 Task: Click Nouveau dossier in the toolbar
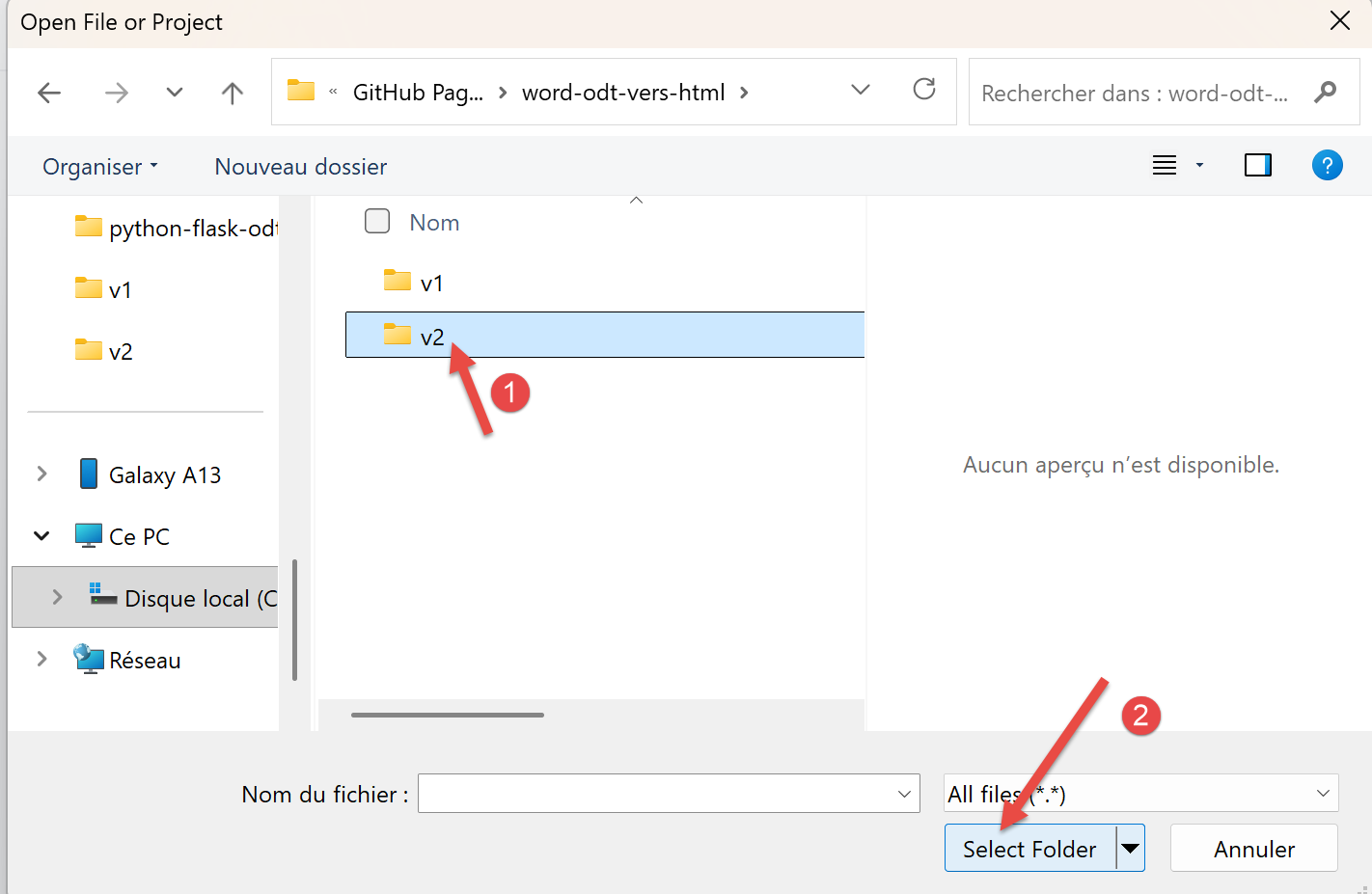pos(300,167)
